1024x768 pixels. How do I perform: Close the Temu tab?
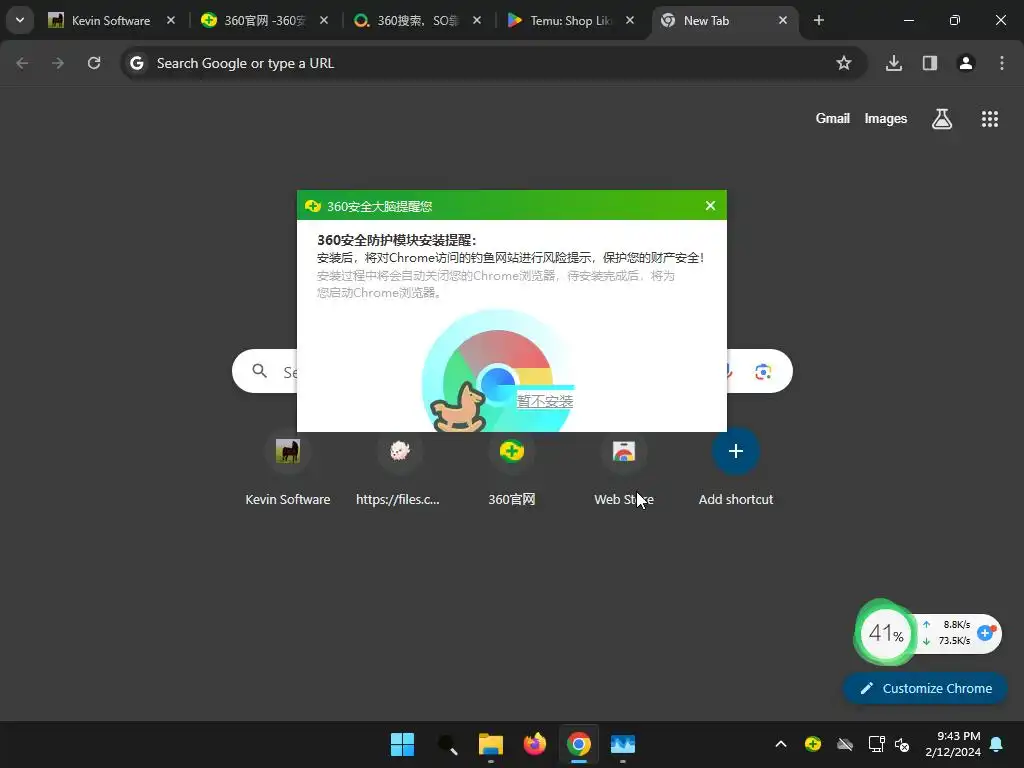tap(630, 21)
